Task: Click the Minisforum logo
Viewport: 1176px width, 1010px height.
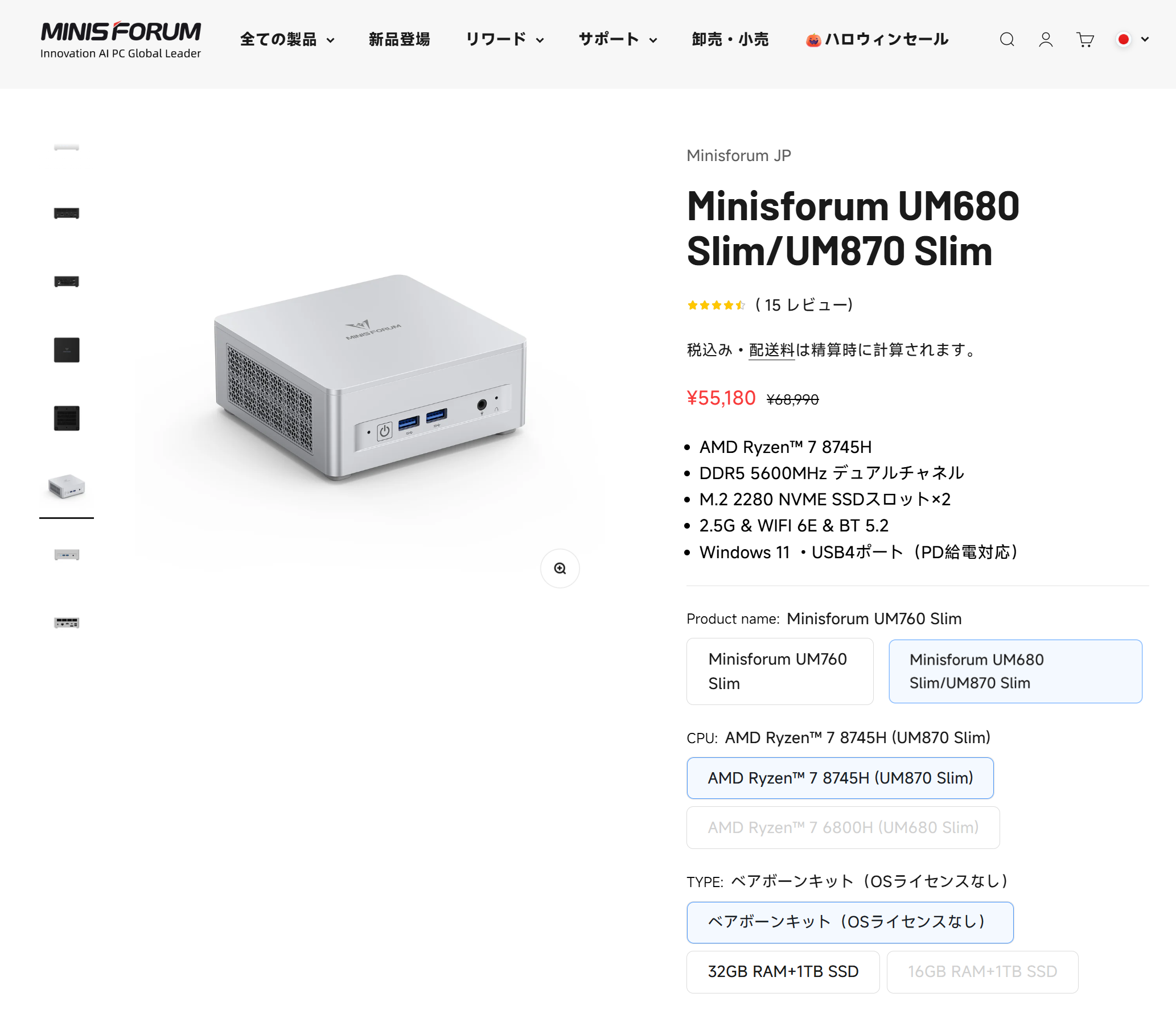Action: coord(121,39)
